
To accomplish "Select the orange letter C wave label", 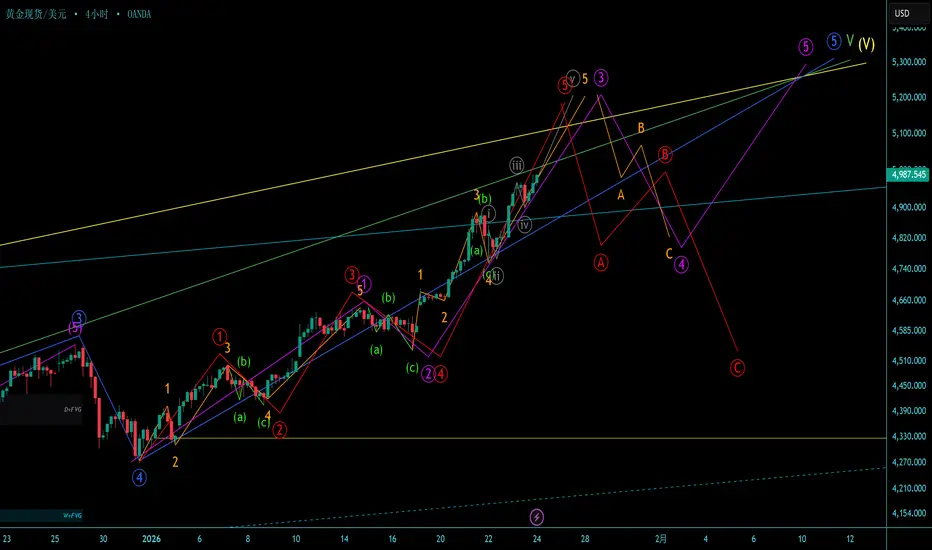I will pos(669,254).
